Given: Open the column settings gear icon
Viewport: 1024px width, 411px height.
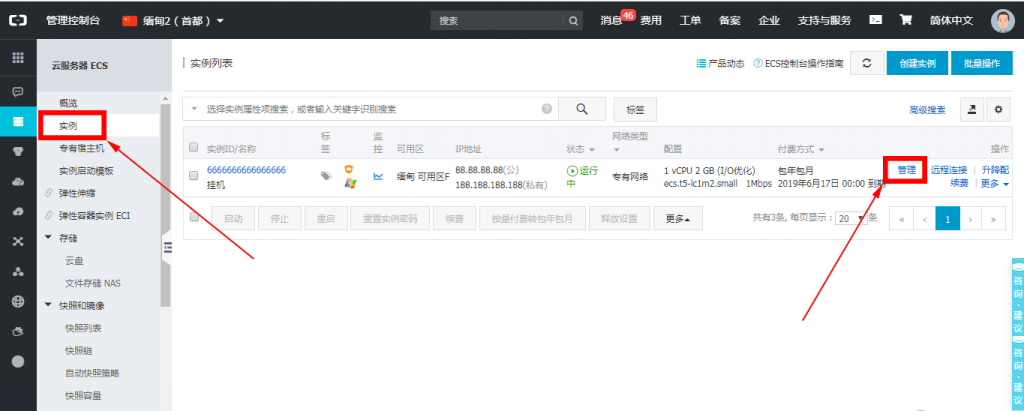Looking at the screenshot, I should point(998,110).
